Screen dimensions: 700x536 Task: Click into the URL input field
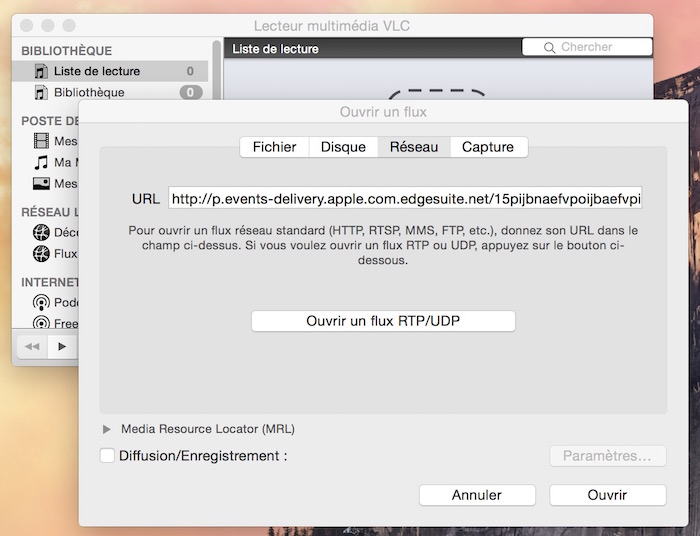click(x=405, y=198)
